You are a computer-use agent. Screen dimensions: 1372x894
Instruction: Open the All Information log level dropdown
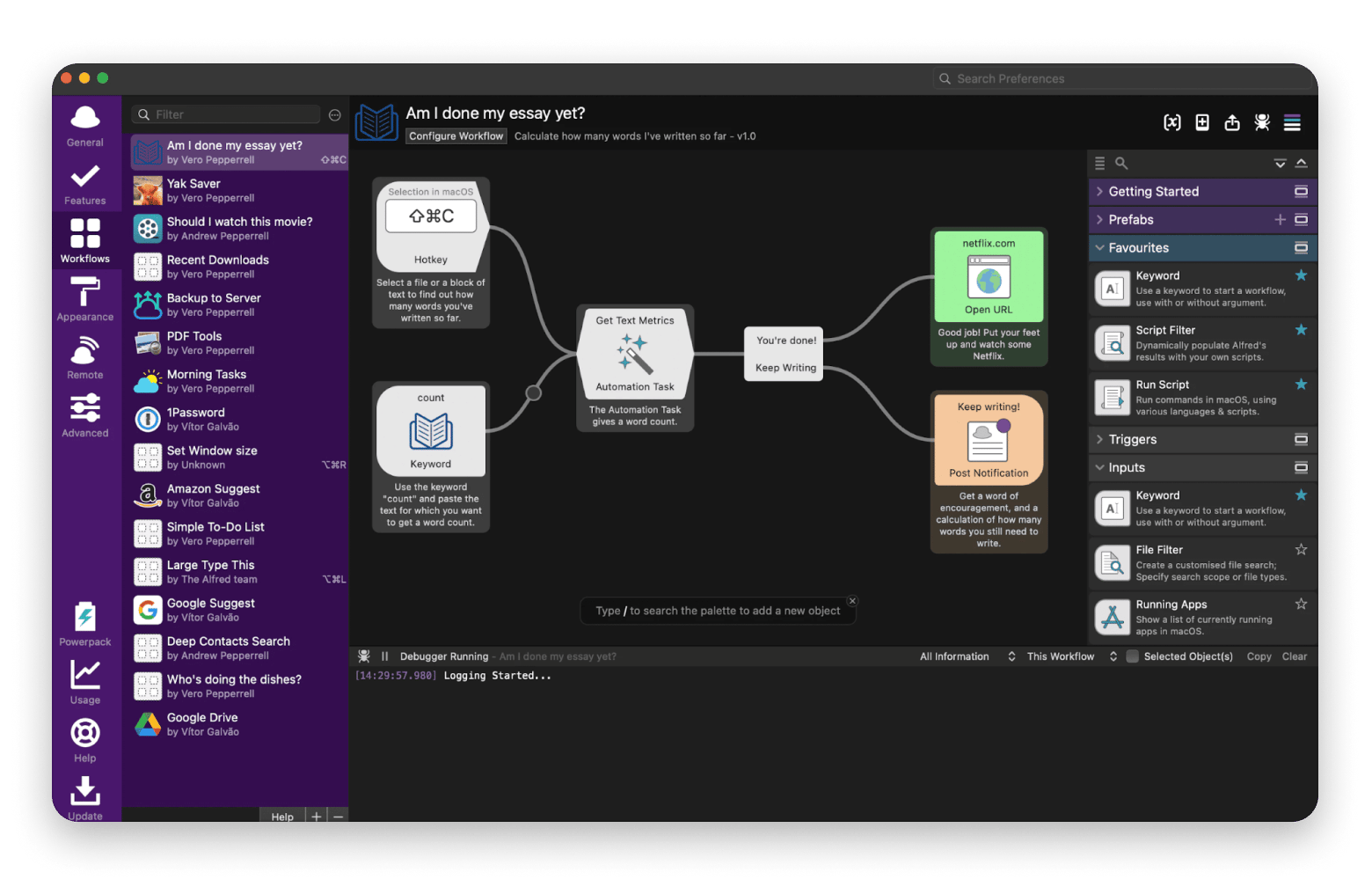(967, 656)
